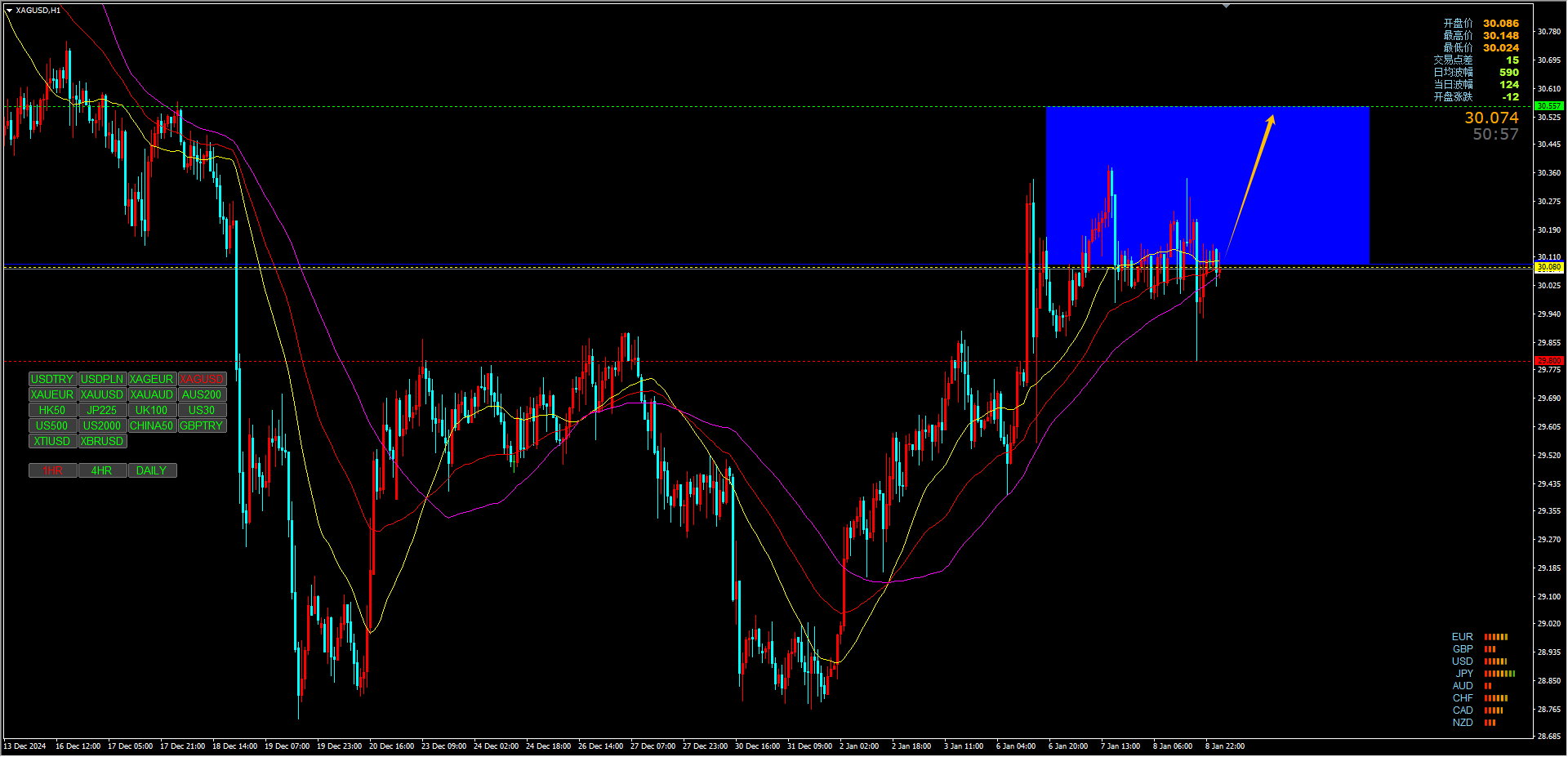Click the 29.100 price axis label
Screen dimensions: 1568x757
click(1549, 597)
